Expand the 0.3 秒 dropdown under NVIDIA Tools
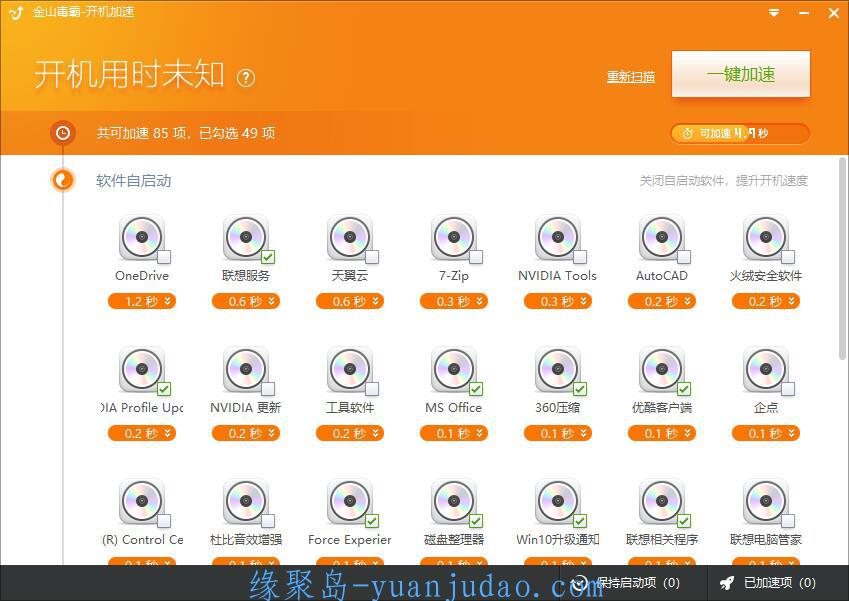 [x=558, y=301]
